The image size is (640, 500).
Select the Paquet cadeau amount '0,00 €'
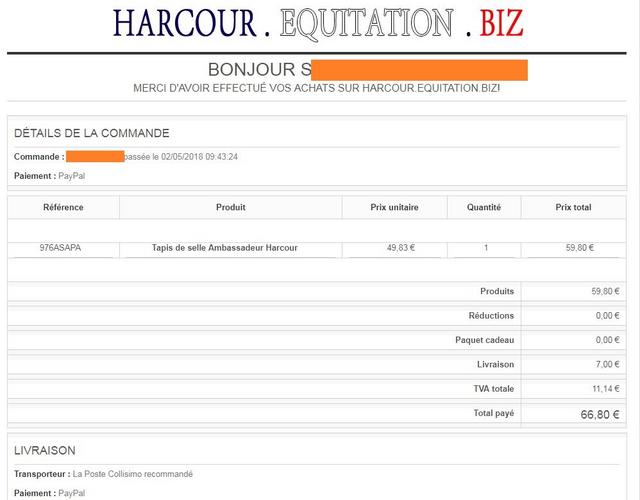click(x=607, y=340)
